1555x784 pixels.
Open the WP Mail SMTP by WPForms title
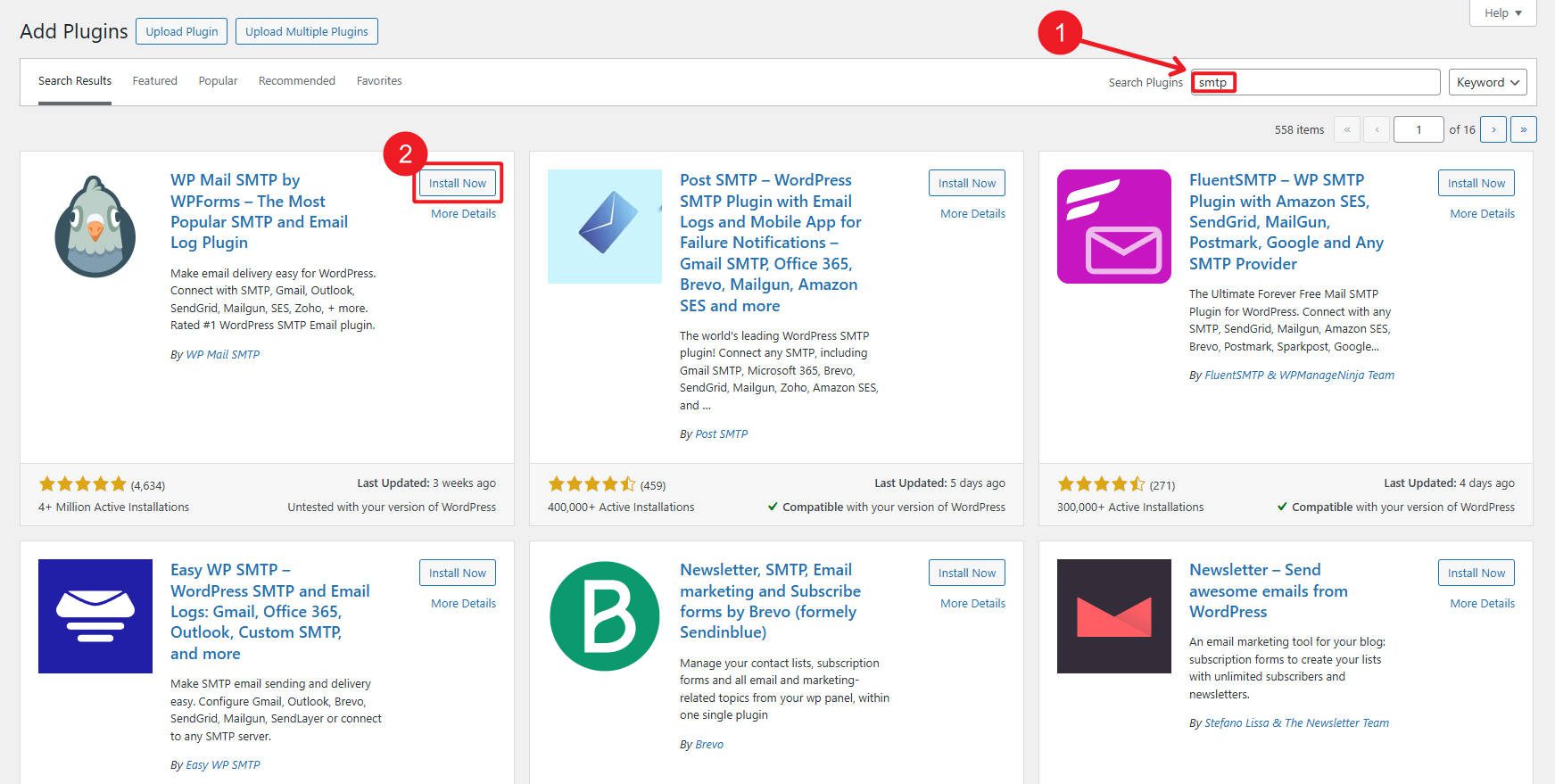(259, 211)
